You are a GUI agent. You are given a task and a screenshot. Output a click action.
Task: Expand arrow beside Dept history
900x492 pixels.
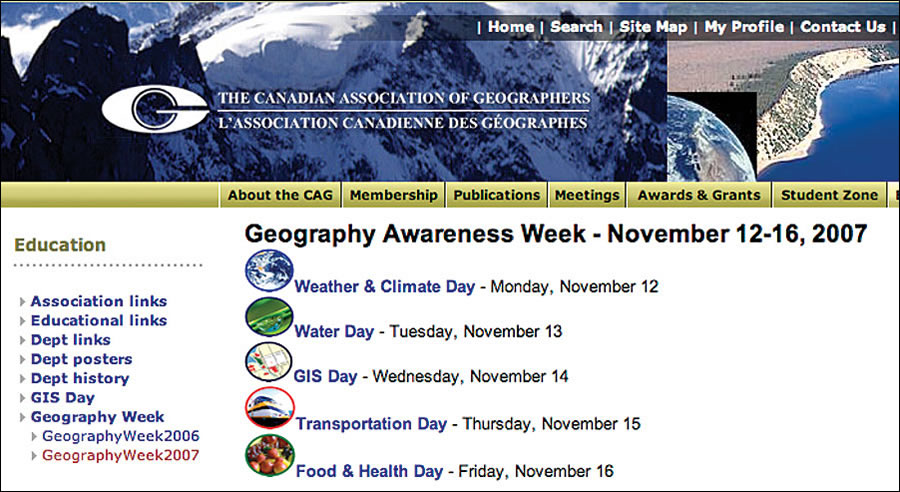[23, 379]
